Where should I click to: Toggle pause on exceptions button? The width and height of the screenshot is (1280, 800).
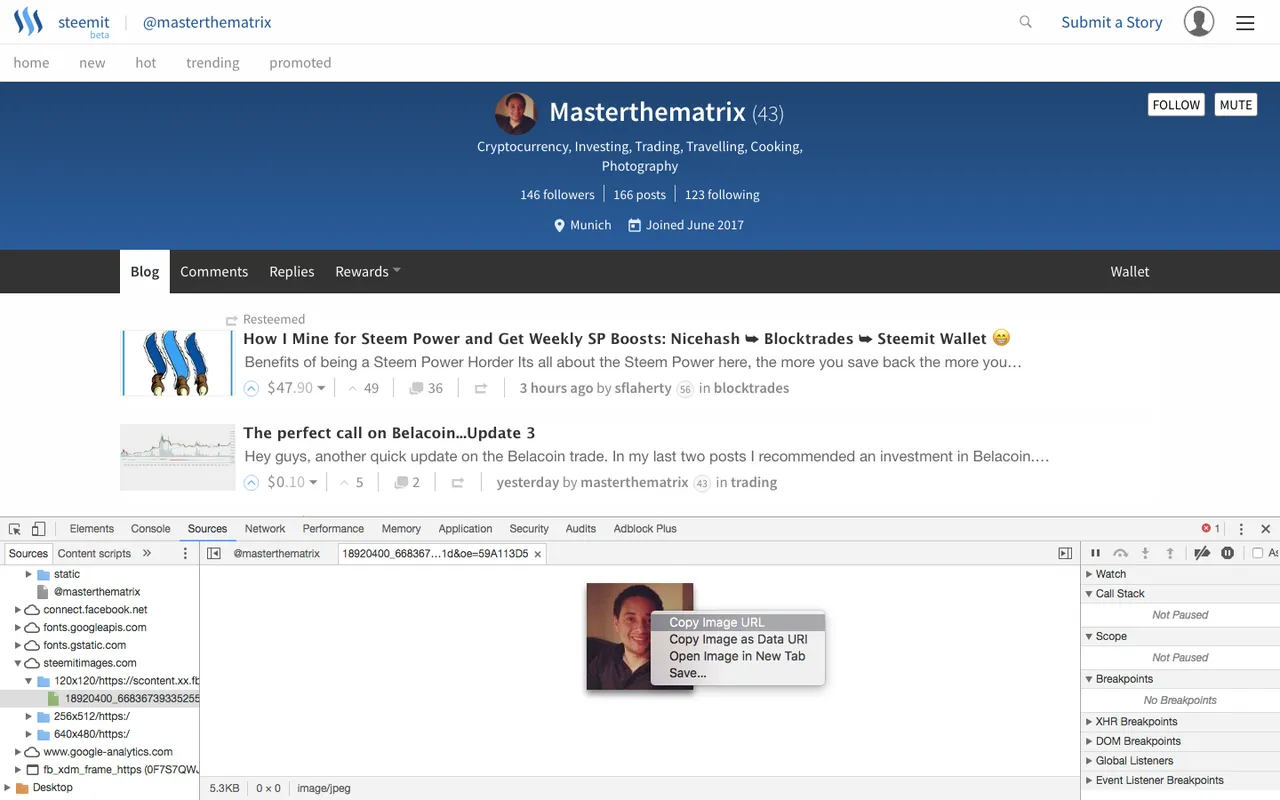click(x=1228, y=553)
